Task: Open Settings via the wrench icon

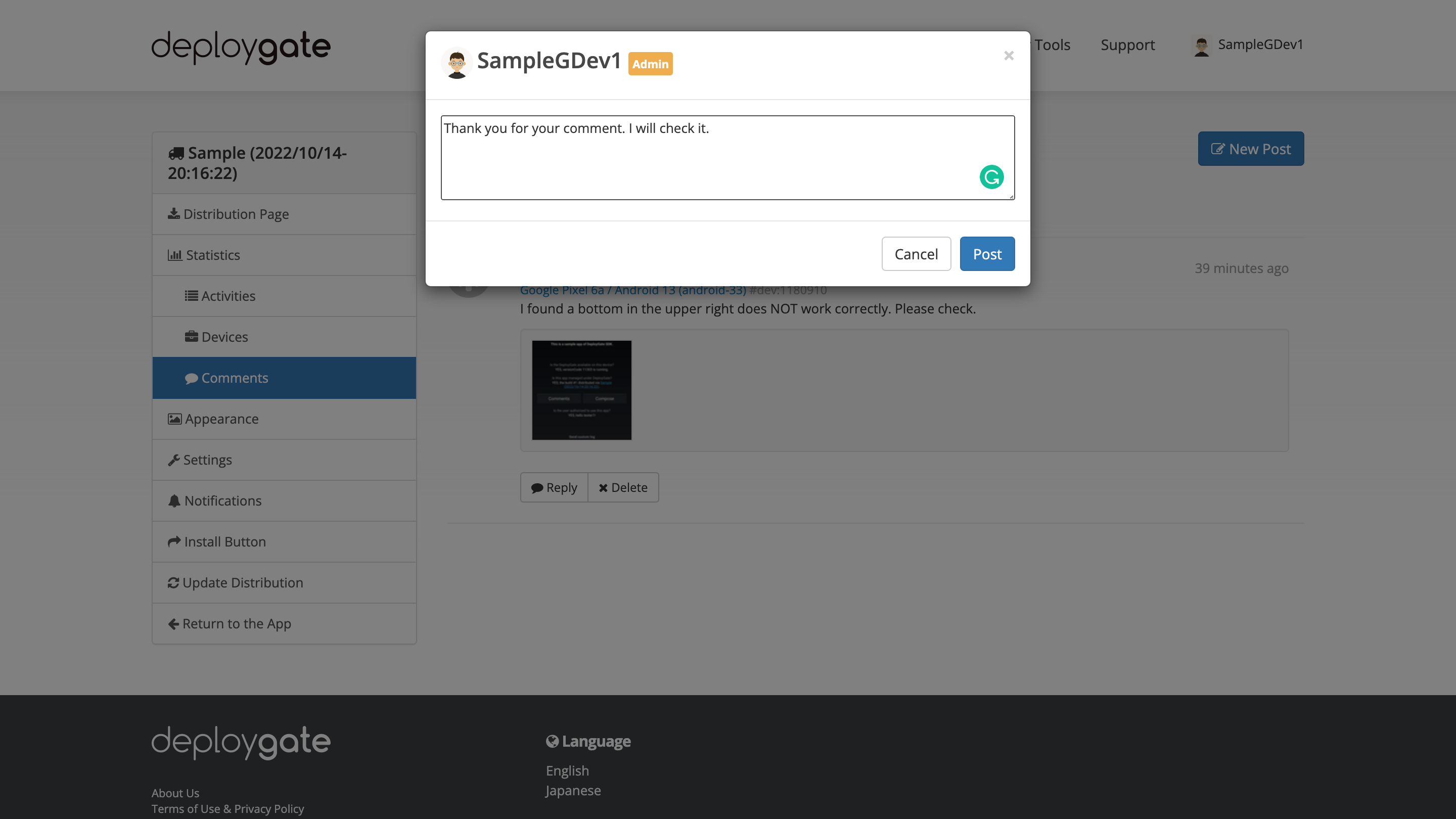Action: (x=173, y=460)
